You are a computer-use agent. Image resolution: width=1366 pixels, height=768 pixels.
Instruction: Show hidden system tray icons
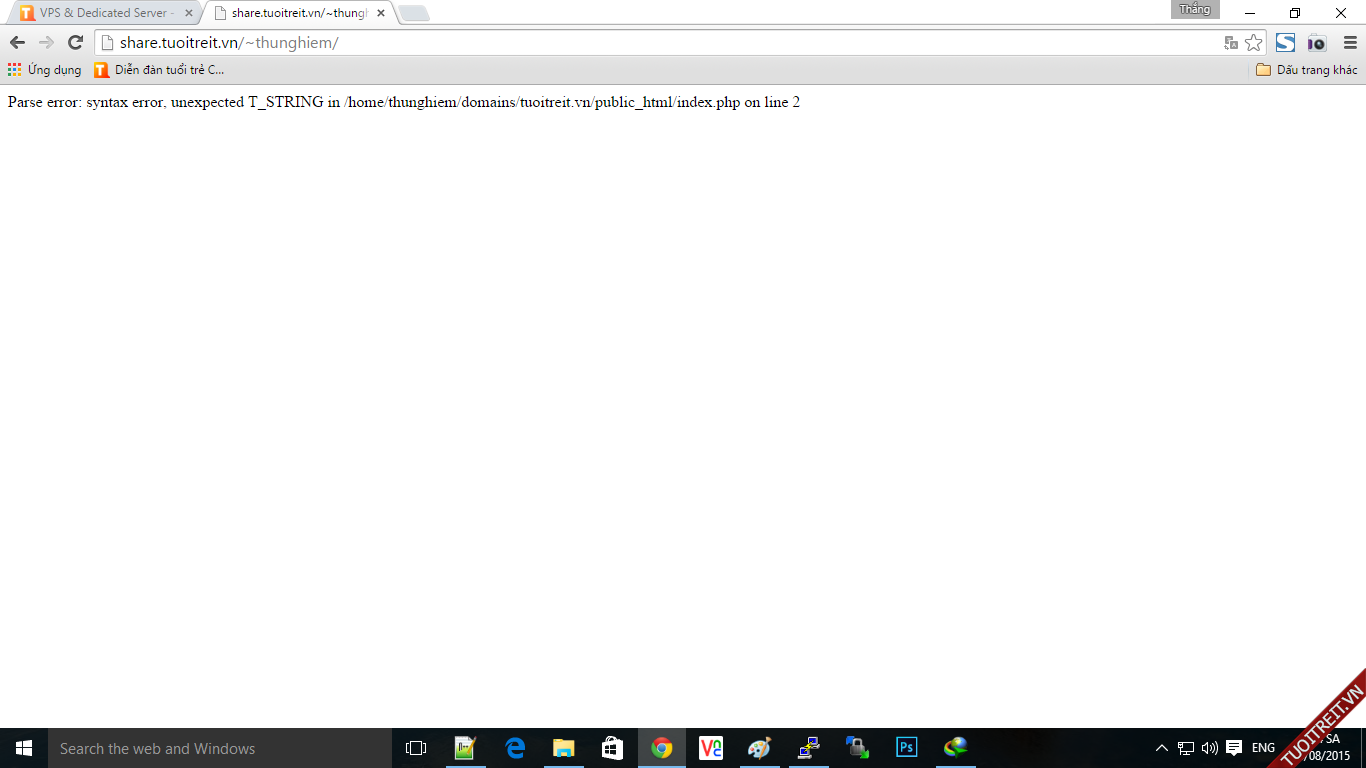click(x=1161, y=748)
